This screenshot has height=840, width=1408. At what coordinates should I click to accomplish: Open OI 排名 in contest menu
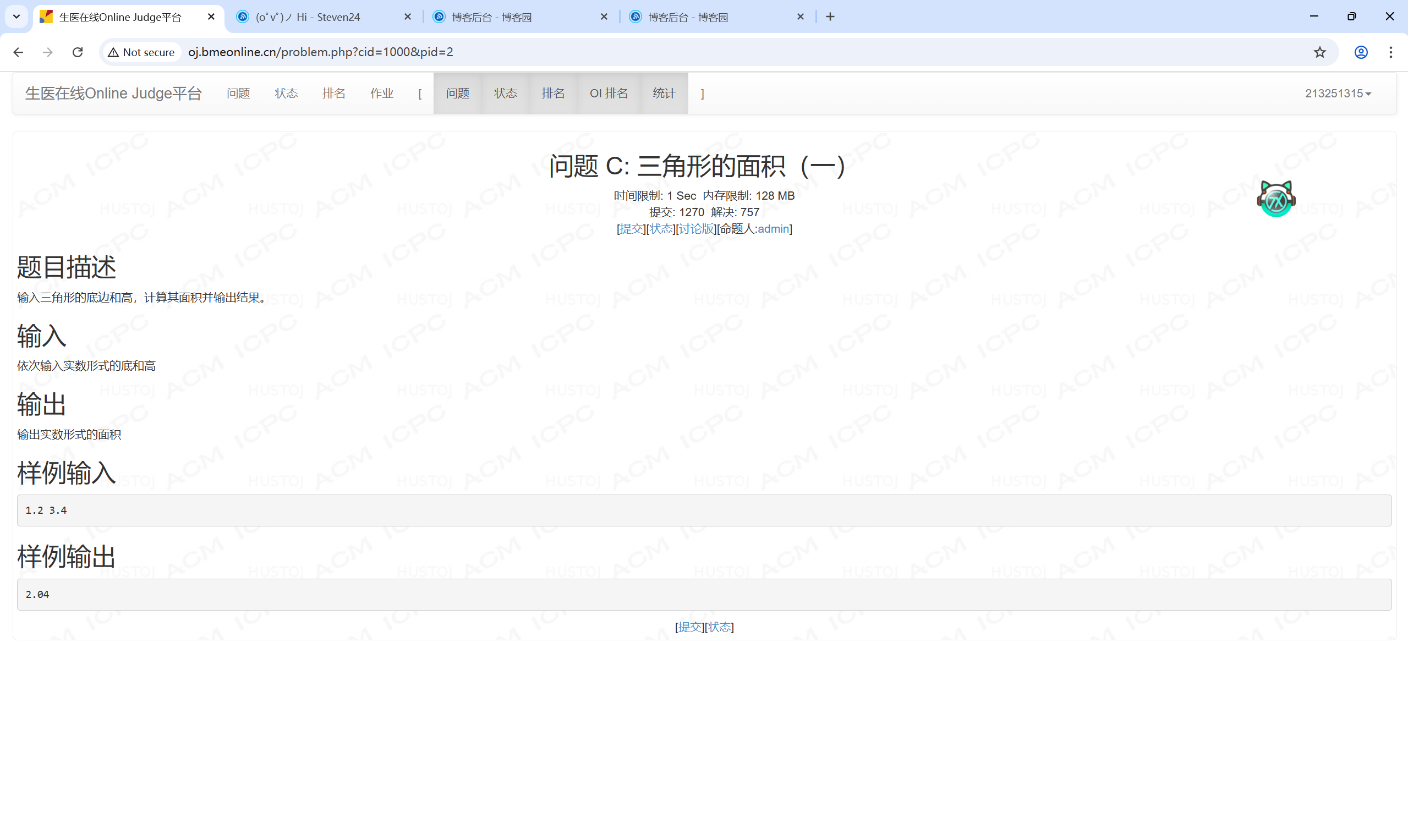pos(609,94)
